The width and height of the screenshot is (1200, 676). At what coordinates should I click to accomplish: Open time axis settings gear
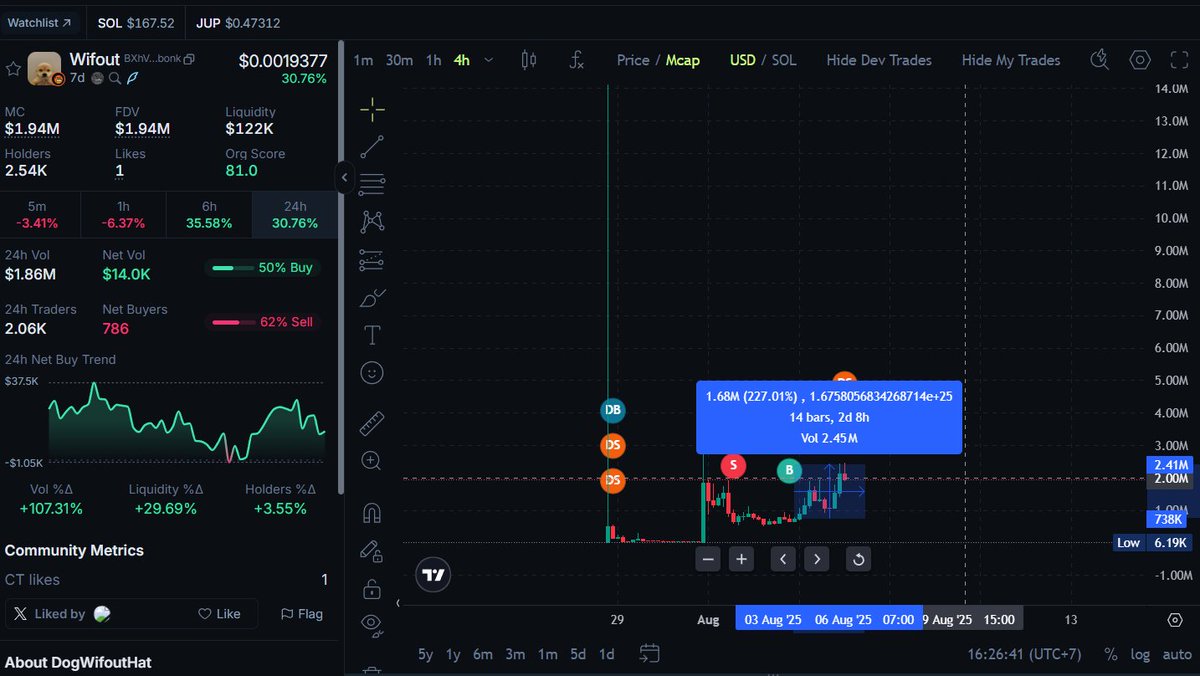pos(1176,620)
